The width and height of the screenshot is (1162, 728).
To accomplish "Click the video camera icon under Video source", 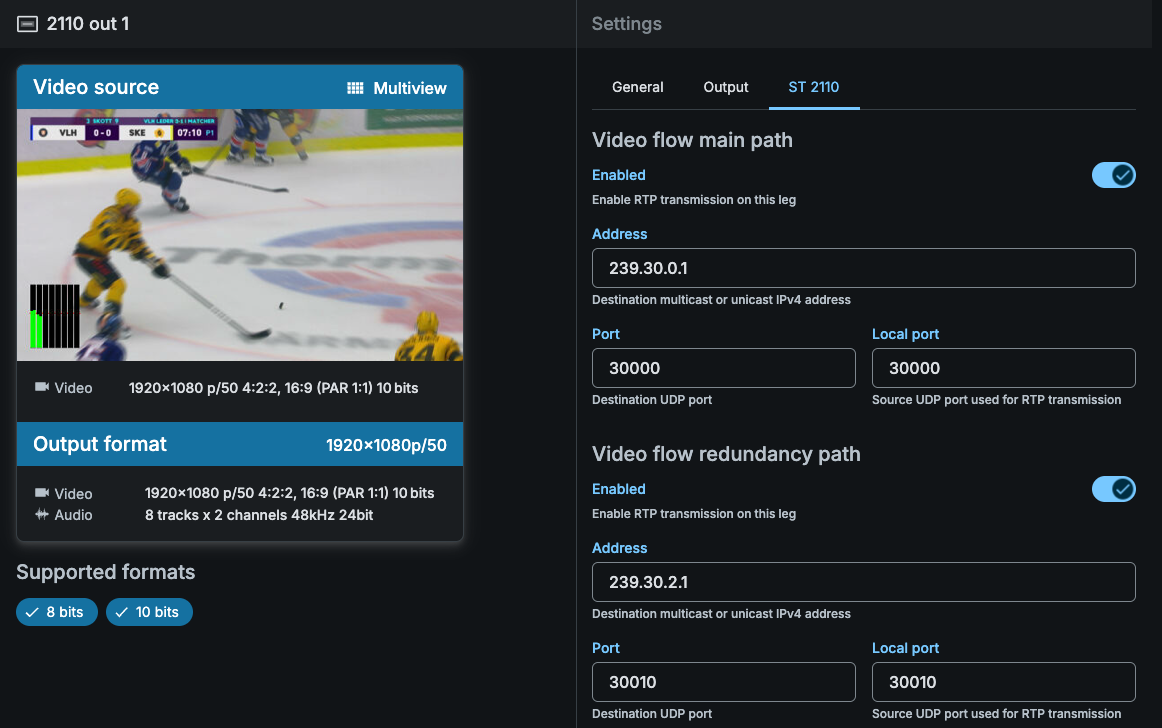I will point(42,387).
